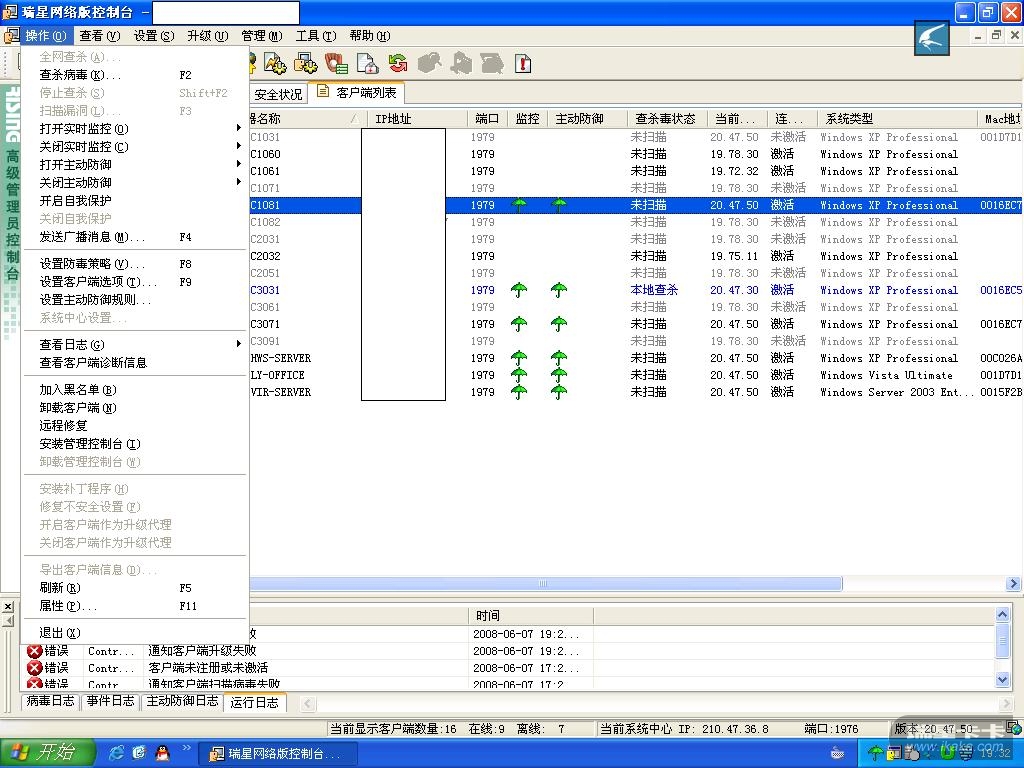Switch to the 病毒日志 tab
The height and width of the screenshot is (768, 1024).
tap(51, 701)
